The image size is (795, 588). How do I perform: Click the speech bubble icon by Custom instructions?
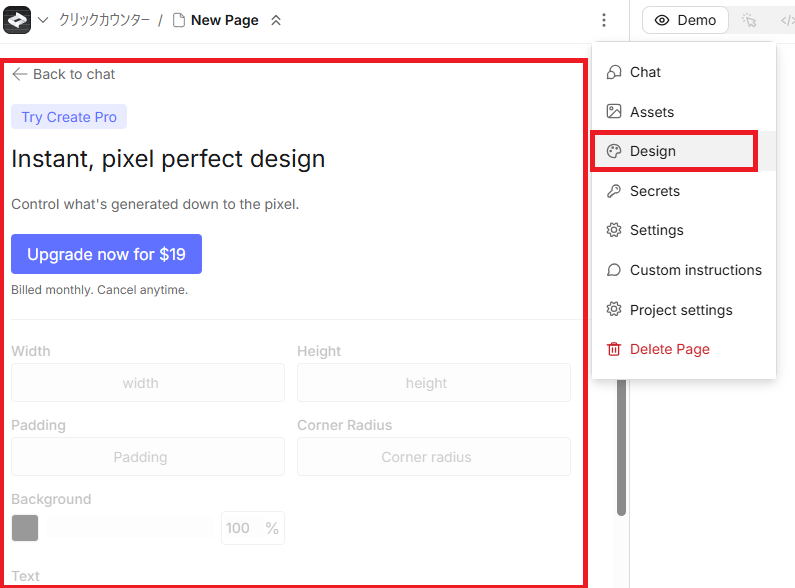tap(613, 270)
